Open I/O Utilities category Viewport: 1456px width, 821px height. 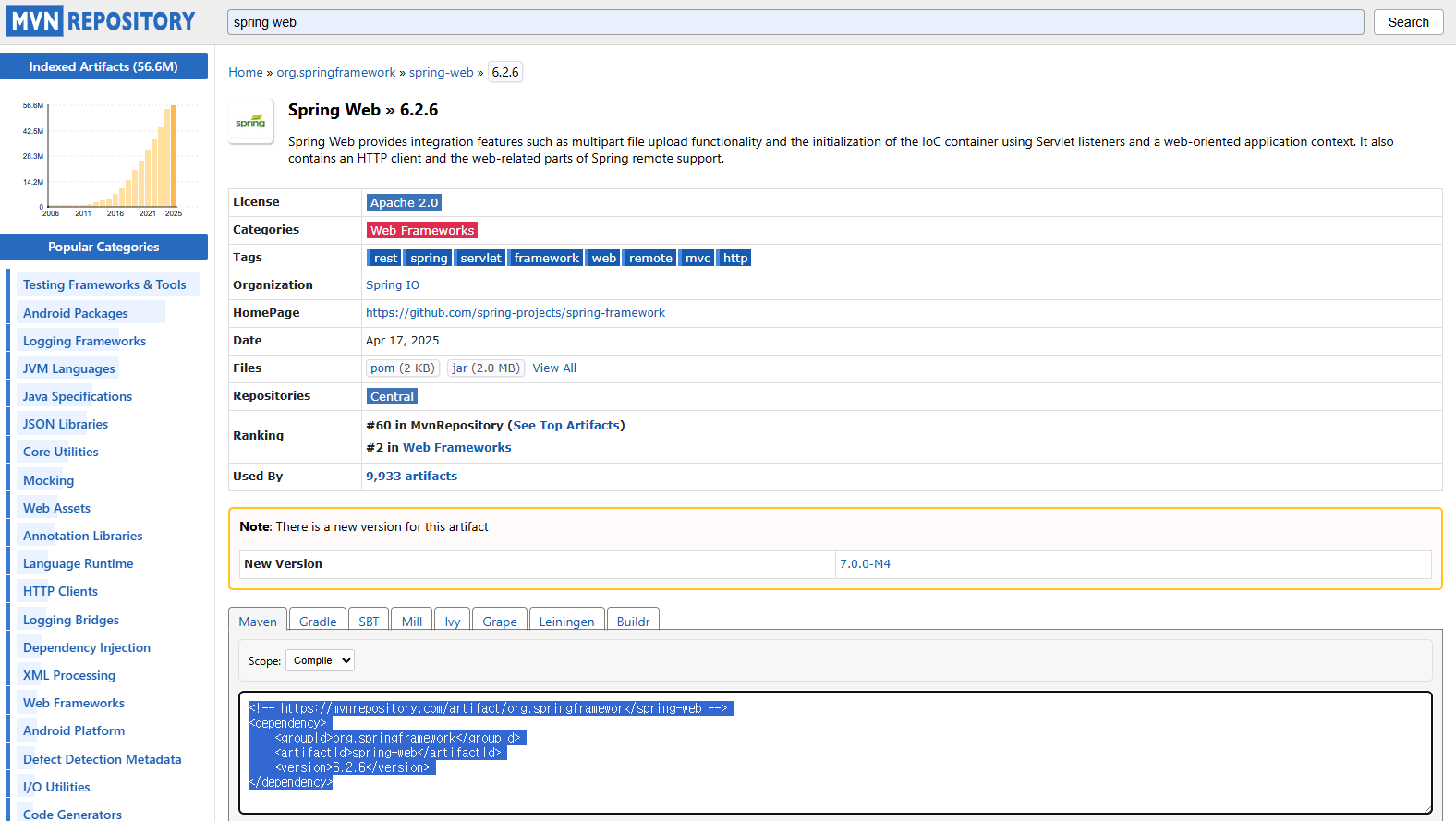point(56,787)
